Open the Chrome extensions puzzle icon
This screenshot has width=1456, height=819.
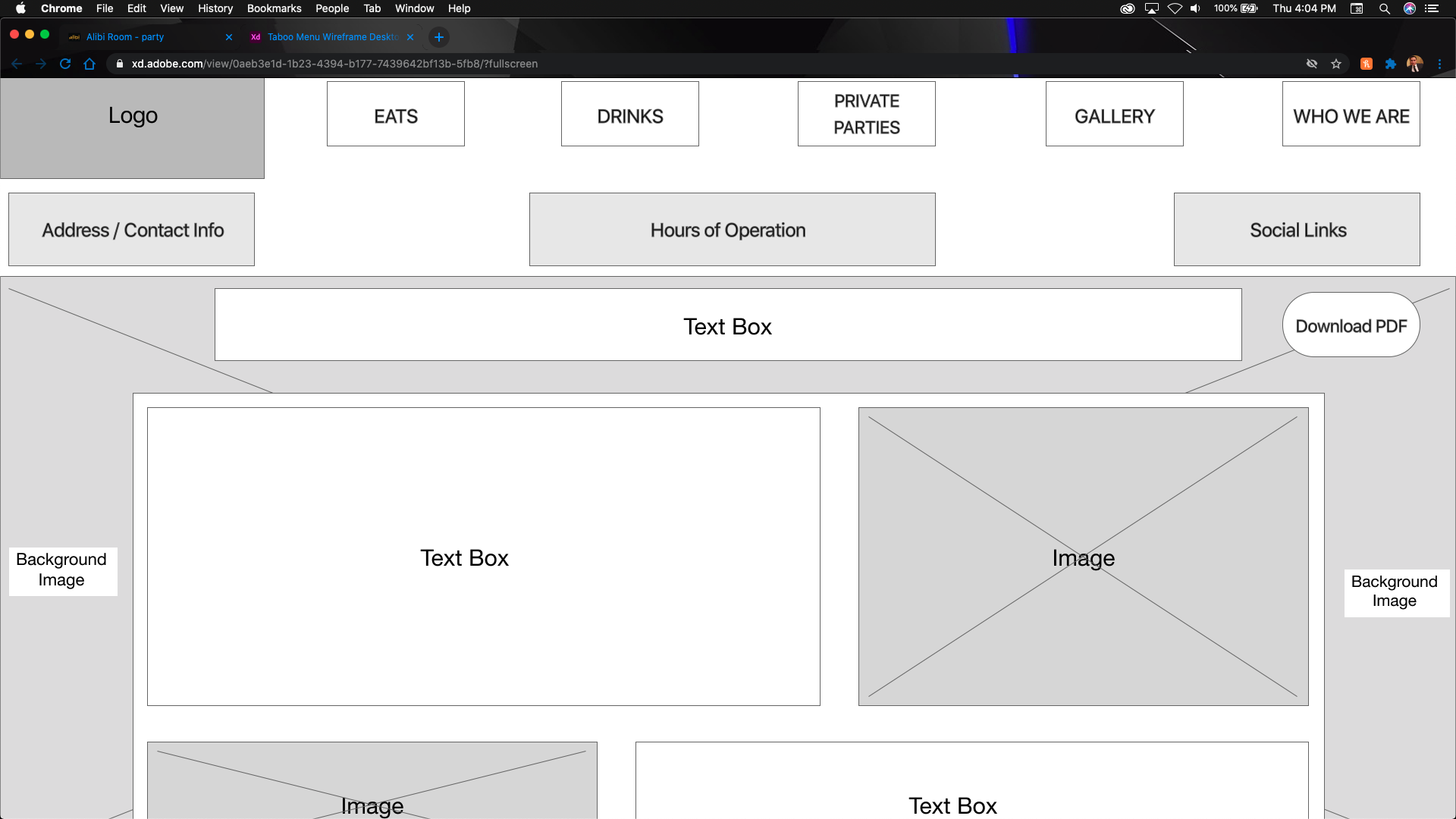pos(1390,64)
